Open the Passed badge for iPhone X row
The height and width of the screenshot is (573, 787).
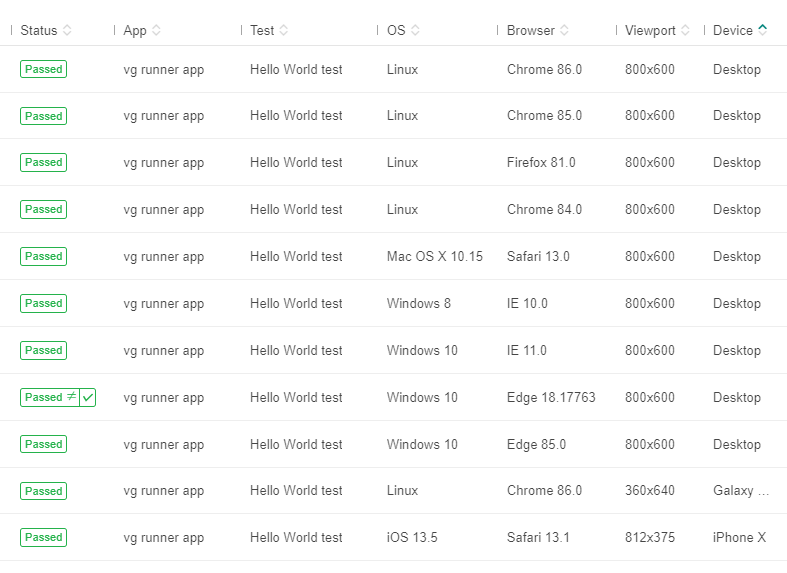click(43, 537)
